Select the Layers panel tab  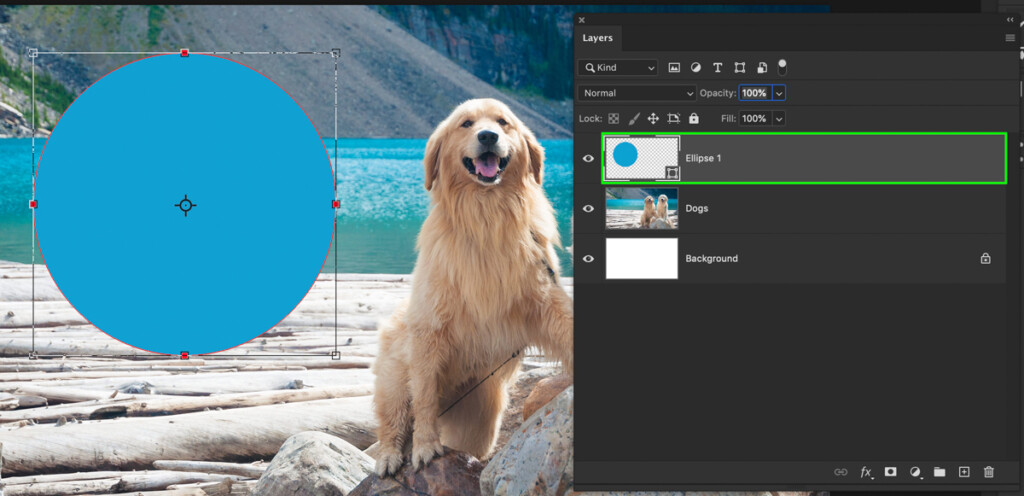coord(598,38)
